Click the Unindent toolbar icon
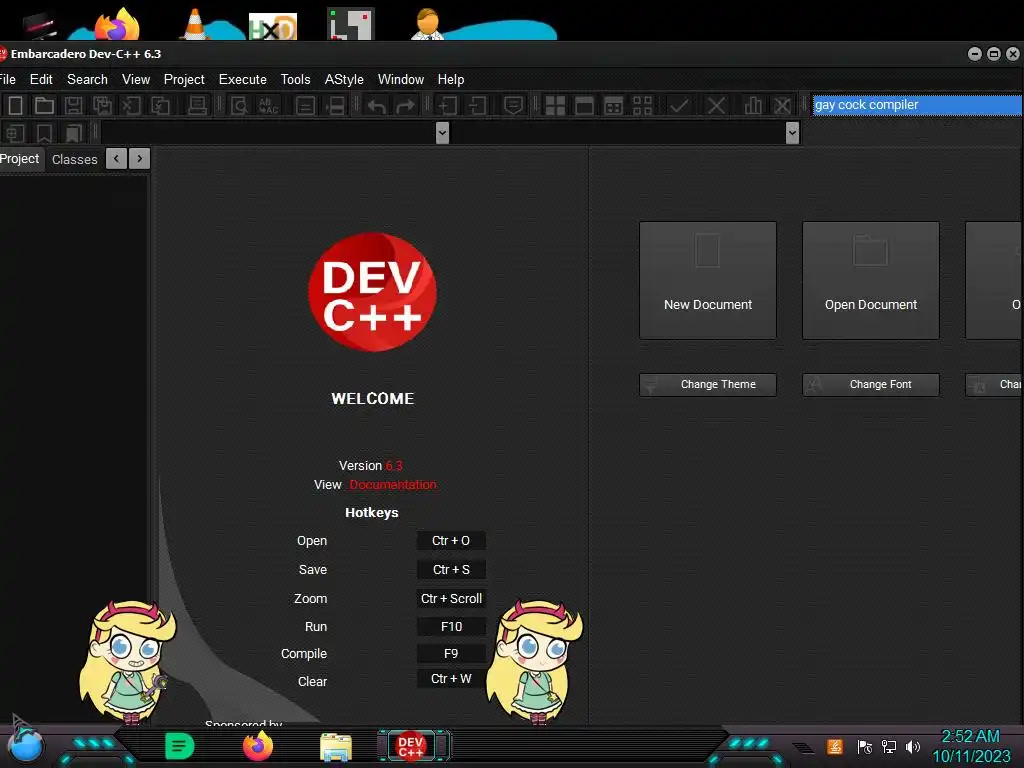Image resolution: width=1024 pixels, height=768 pixels. 477,105
